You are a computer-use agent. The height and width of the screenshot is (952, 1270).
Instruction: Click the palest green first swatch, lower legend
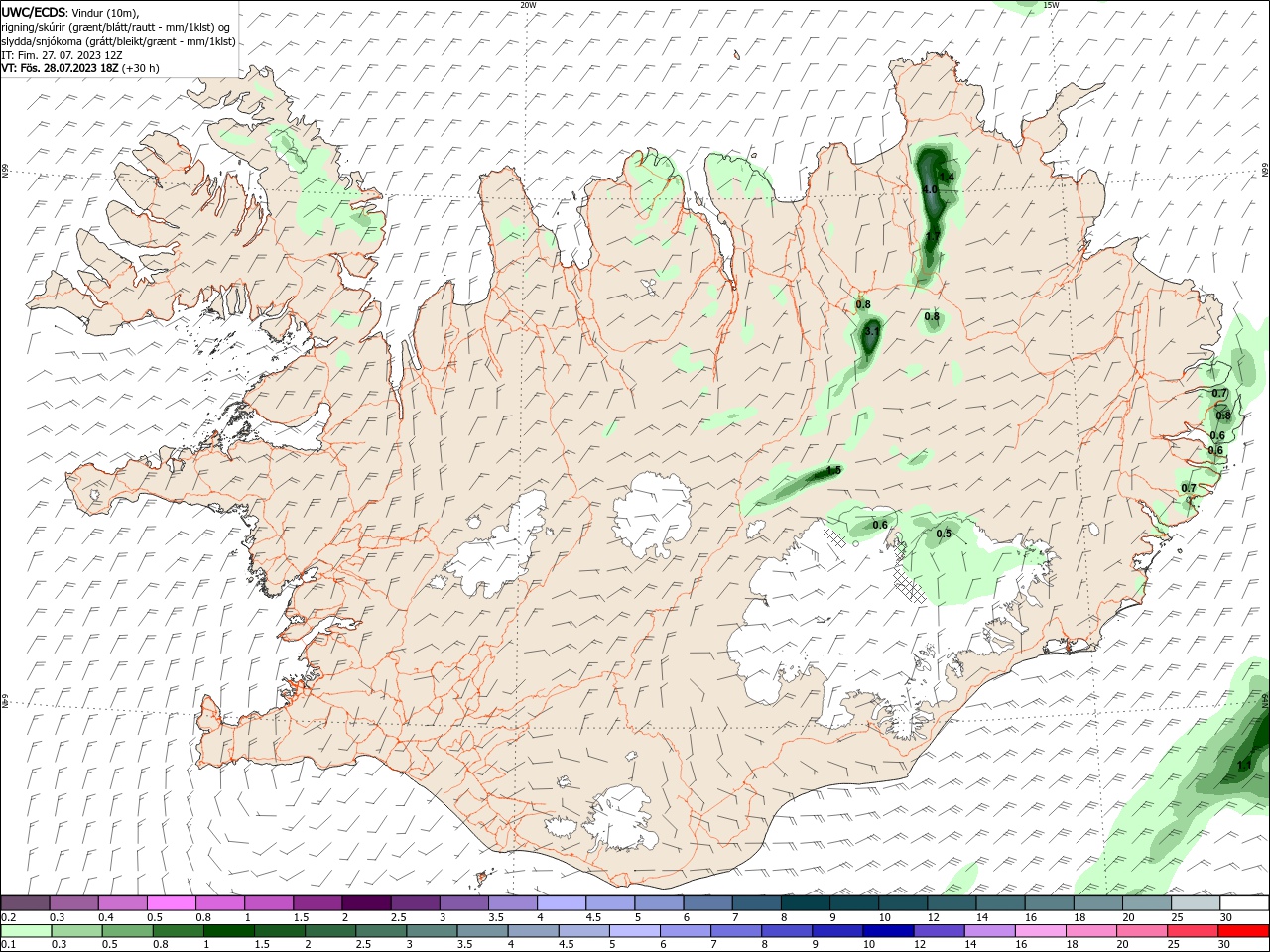(x=26, y=931)
